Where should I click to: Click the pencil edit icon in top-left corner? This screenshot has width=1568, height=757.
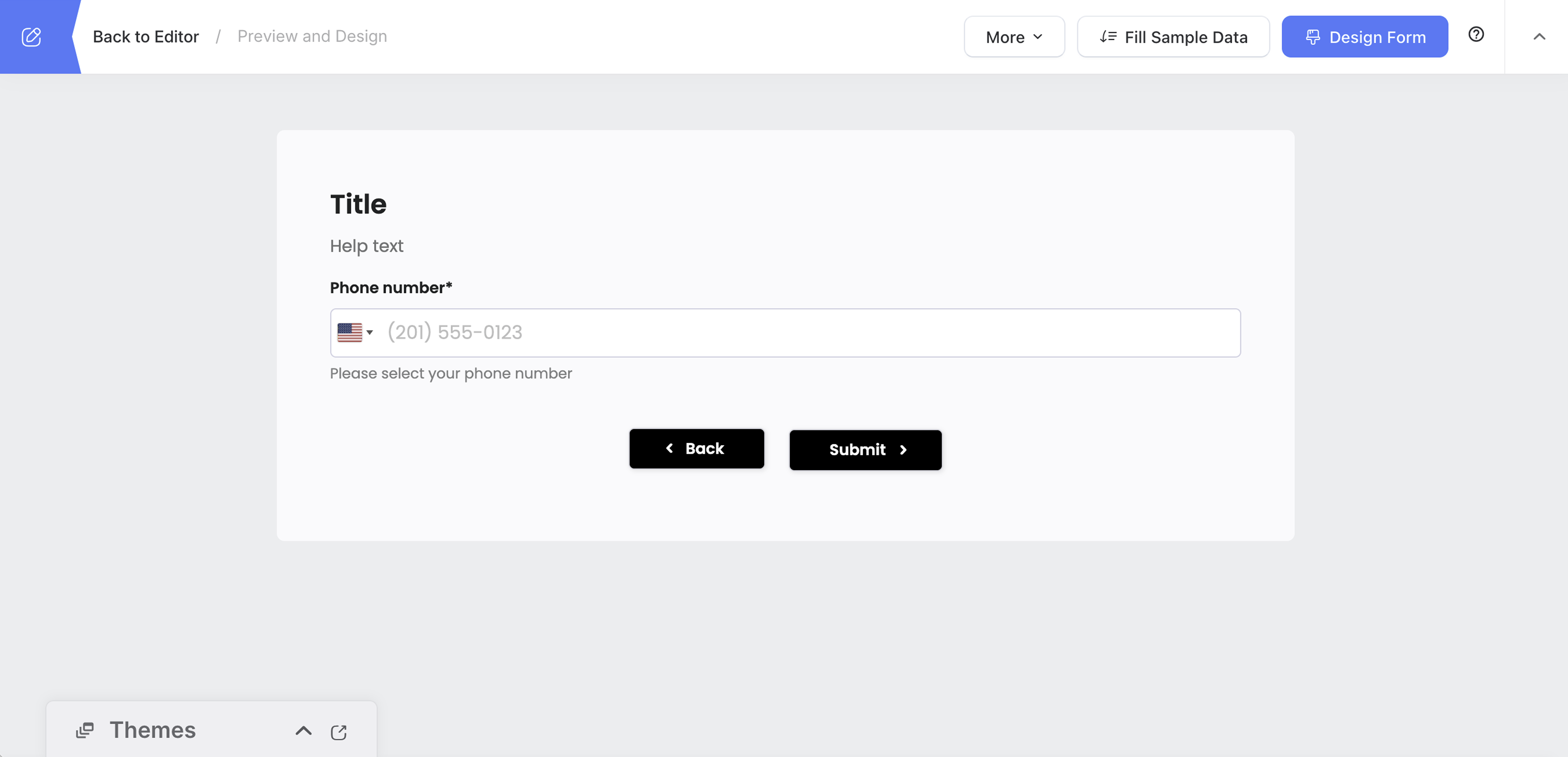click(x=32, y=36)
